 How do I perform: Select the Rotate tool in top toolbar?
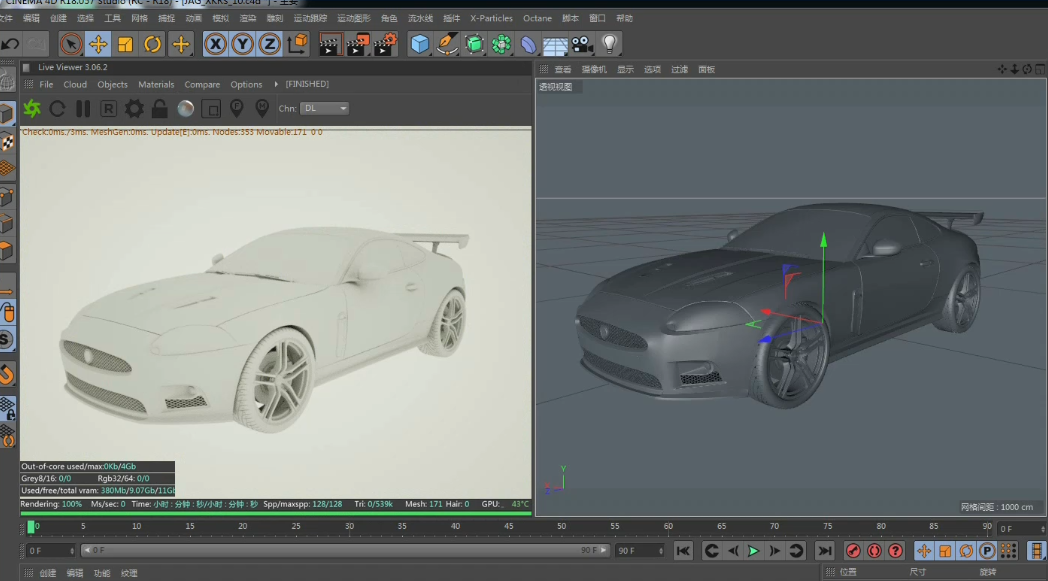[x=152, y=44]
